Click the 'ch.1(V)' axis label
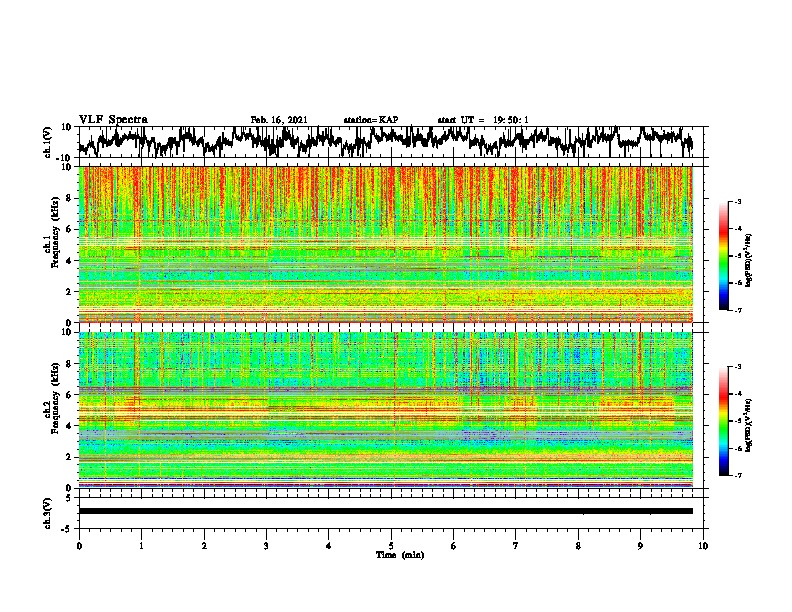Screen dimensions: 792x612 [48, 142]
